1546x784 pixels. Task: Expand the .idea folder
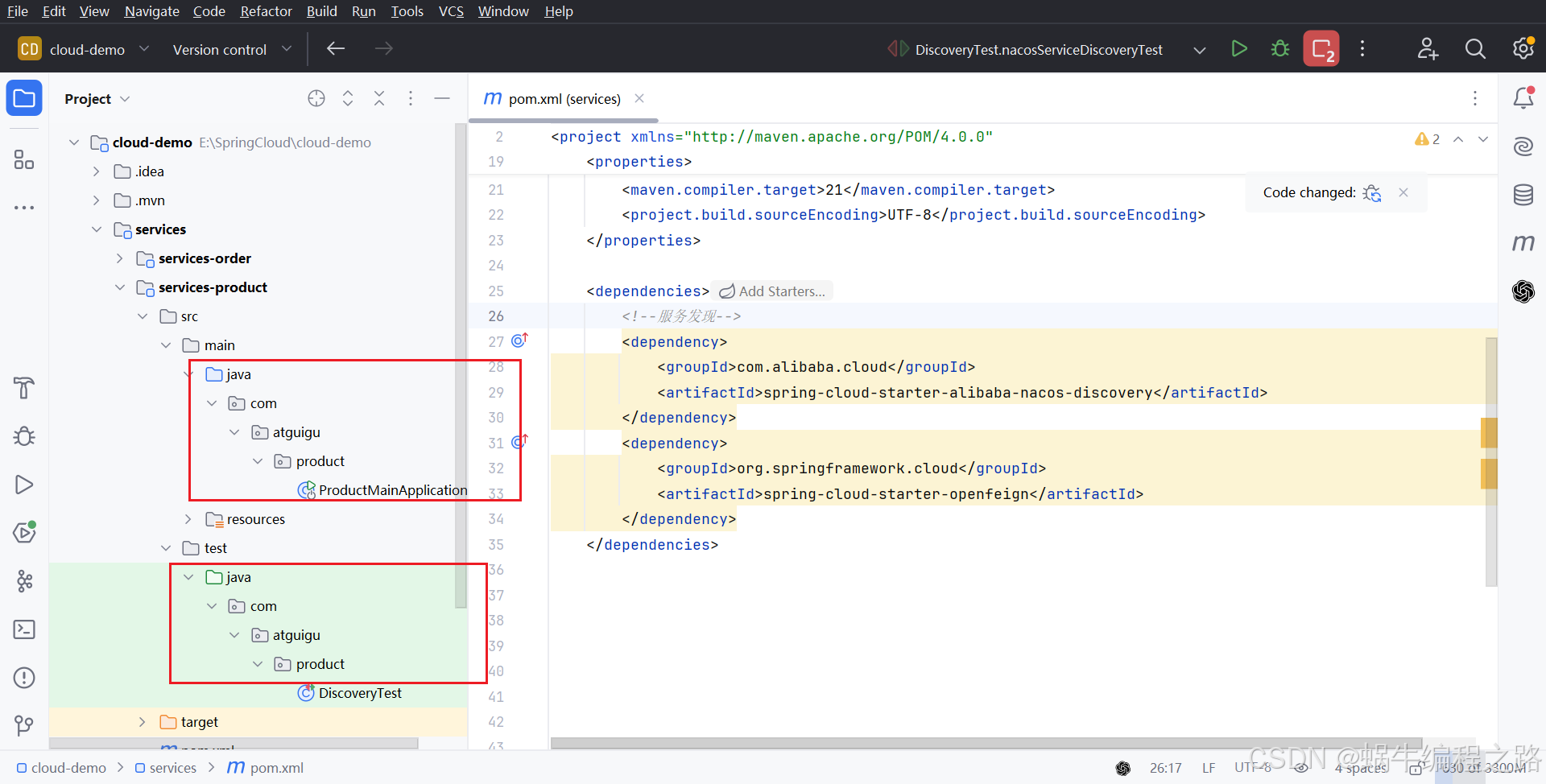[x=97, y=171]
